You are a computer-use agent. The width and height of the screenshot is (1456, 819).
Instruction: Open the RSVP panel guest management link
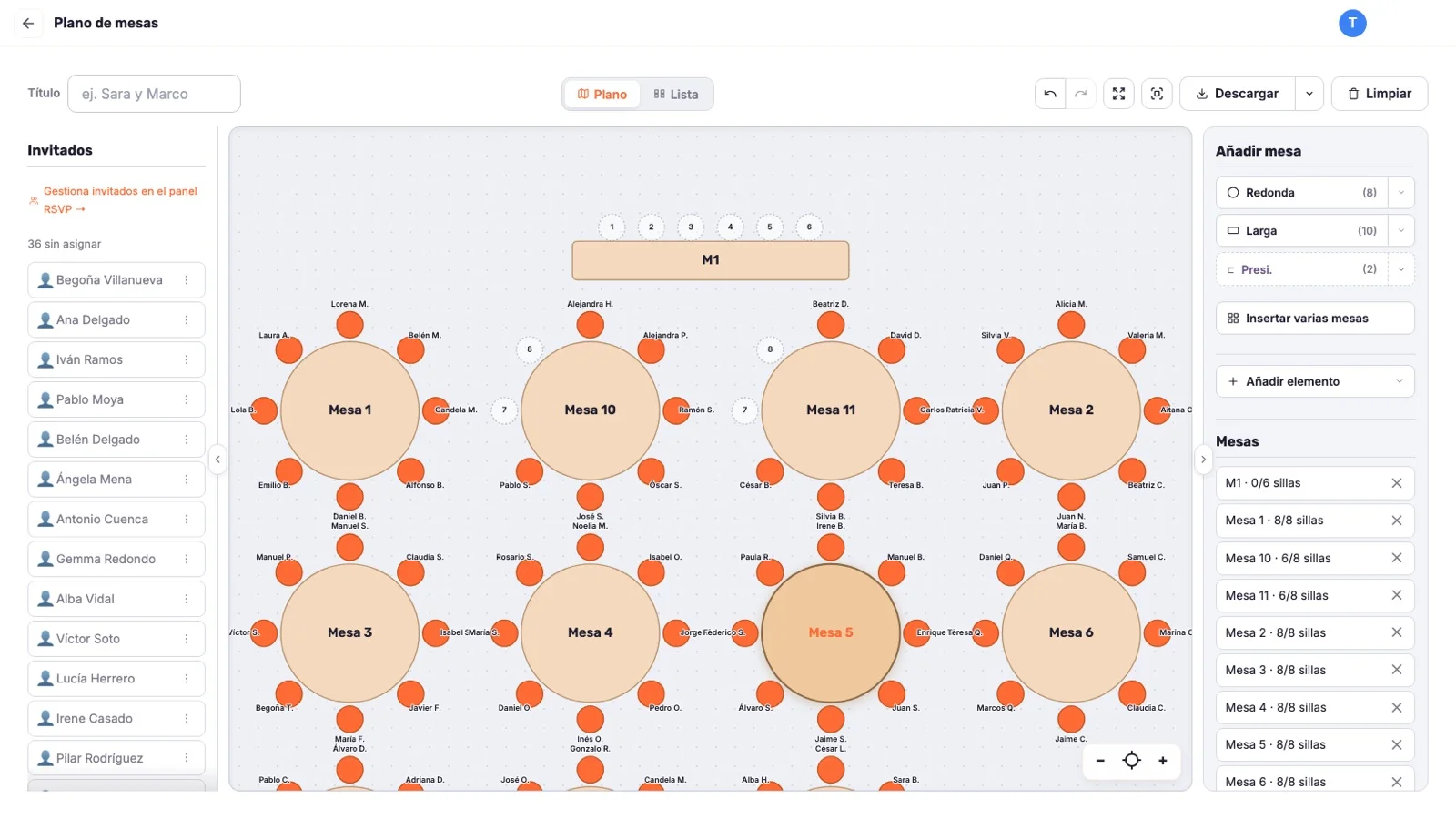(x=120, y=200)
